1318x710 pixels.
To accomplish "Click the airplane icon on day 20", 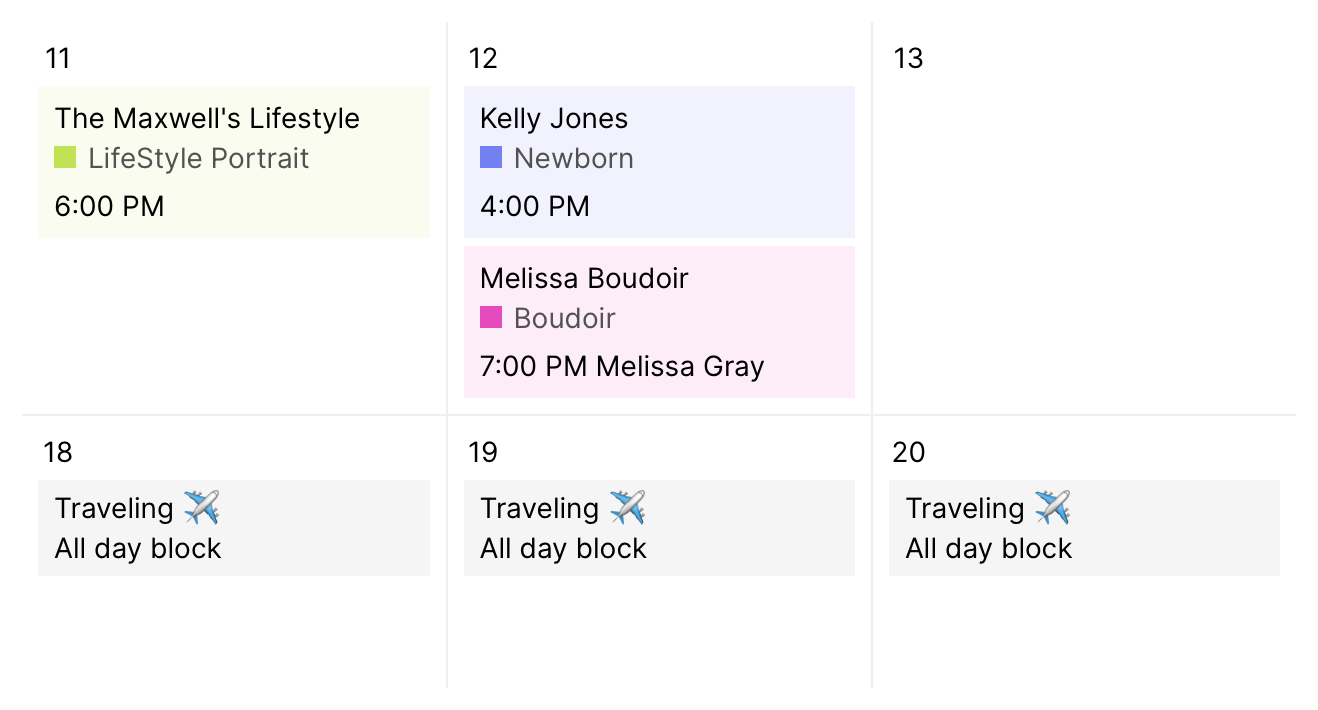I will tap(1052, 508).
